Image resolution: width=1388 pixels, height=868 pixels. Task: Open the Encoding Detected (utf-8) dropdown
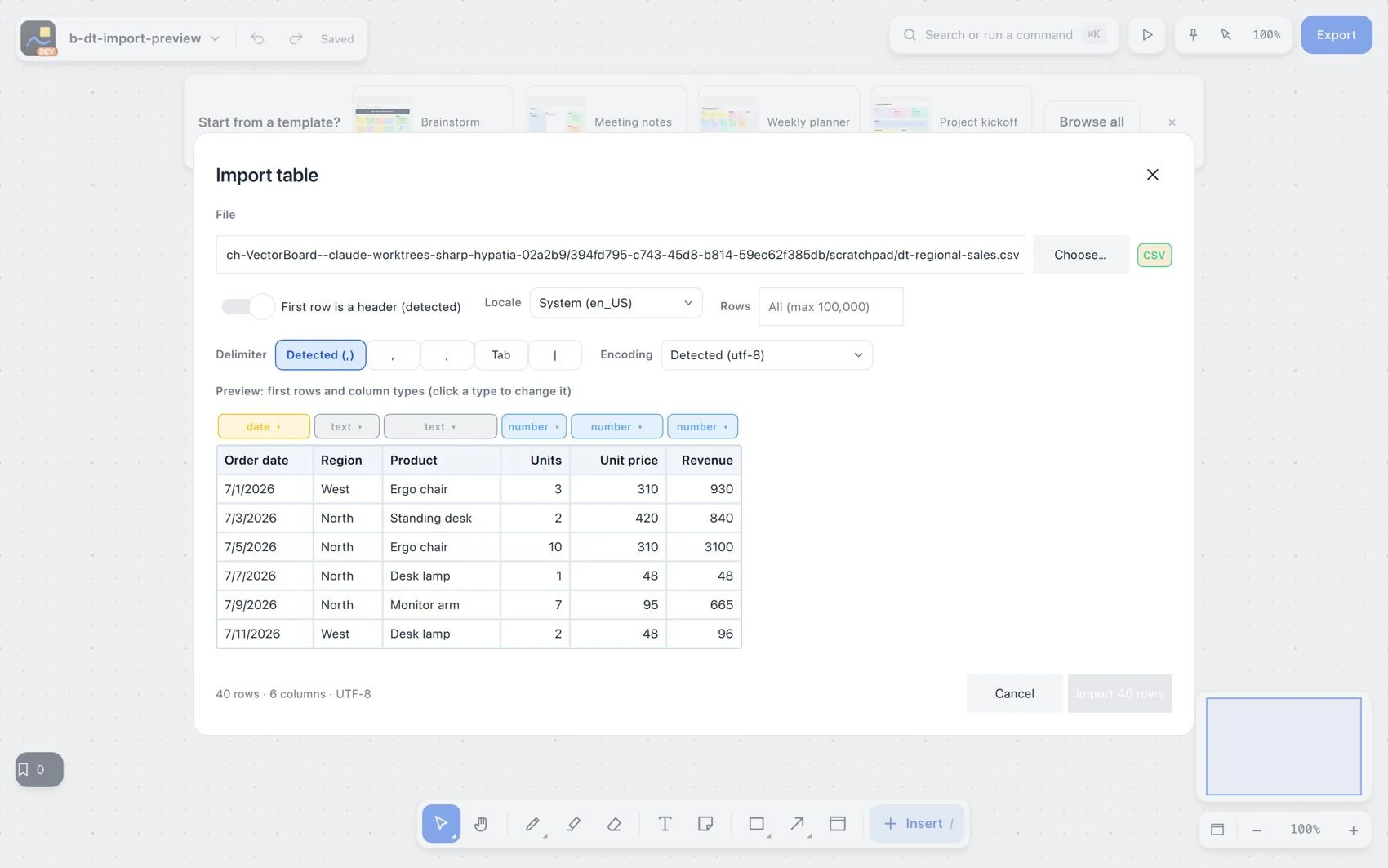766,355
